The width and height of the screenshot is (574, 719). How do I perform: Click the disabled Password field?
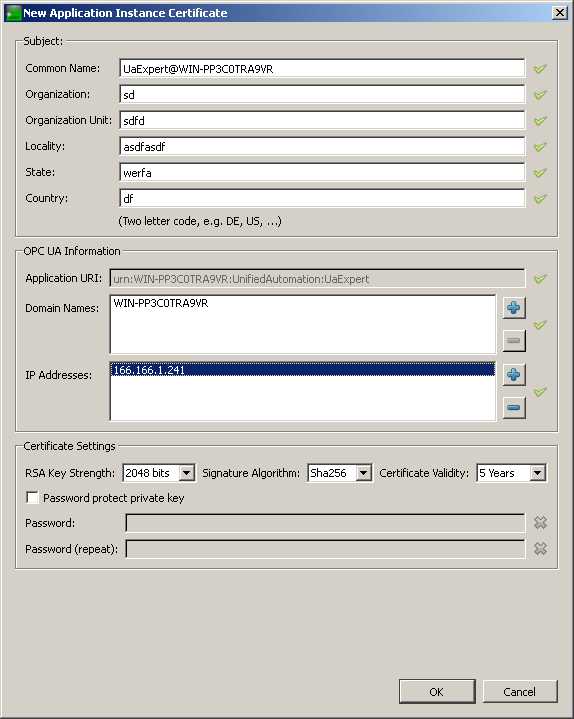(325, 523)
